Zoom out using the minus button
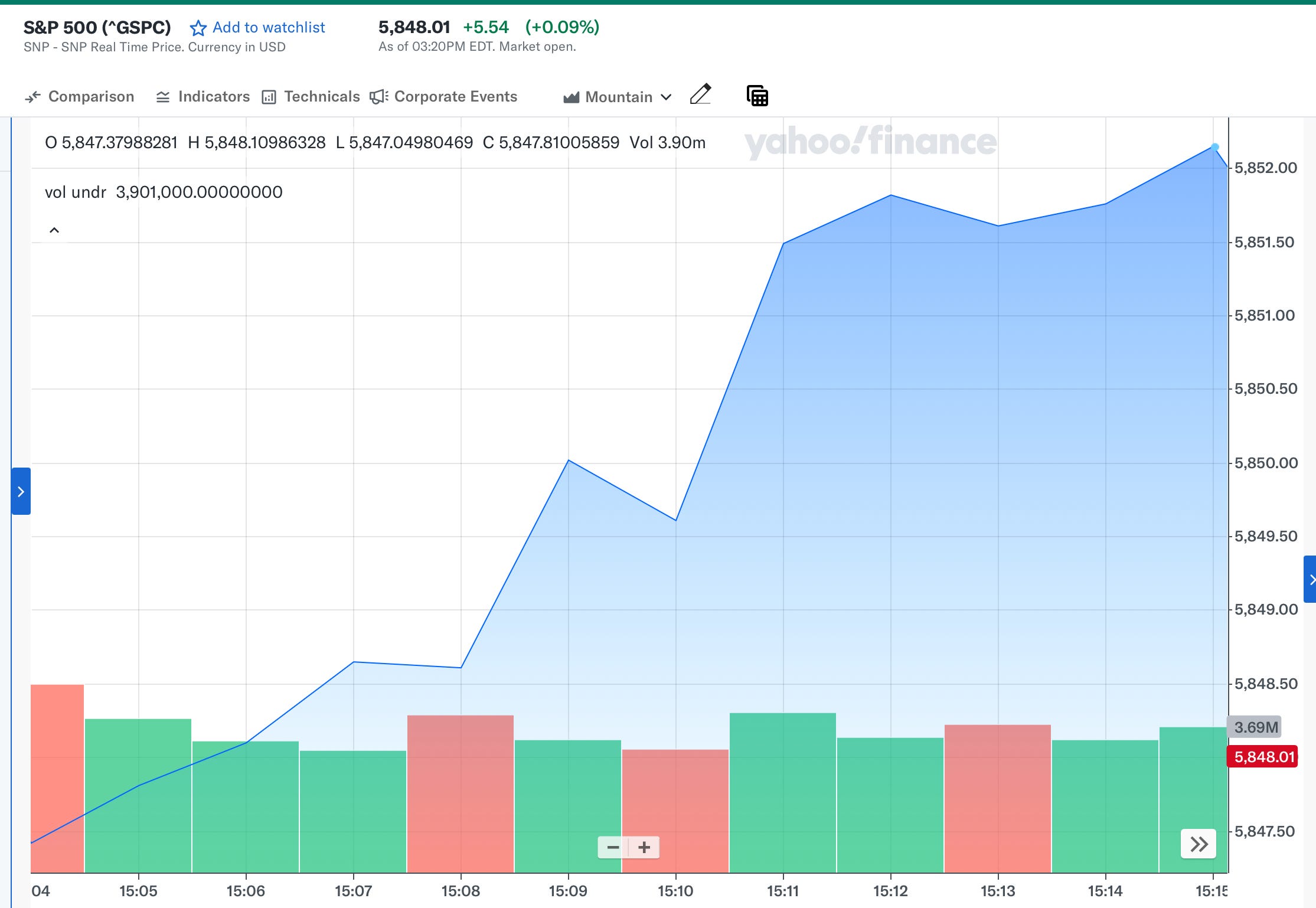Screen dimensions: 1316x908 (x=613, y=848)
